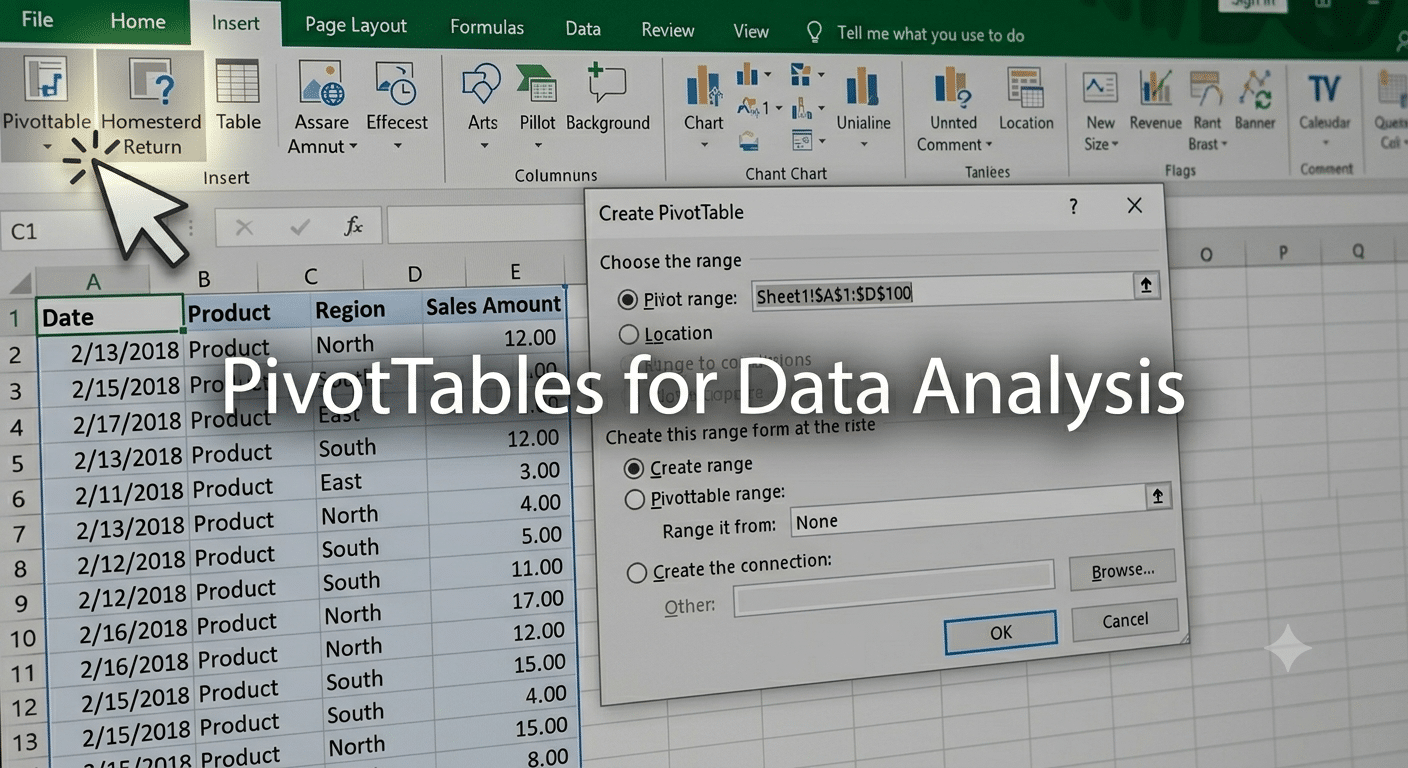Select the Sales Amount header cell
Viewport: 1408px width, 768px height.
click(x=492, y=306)
